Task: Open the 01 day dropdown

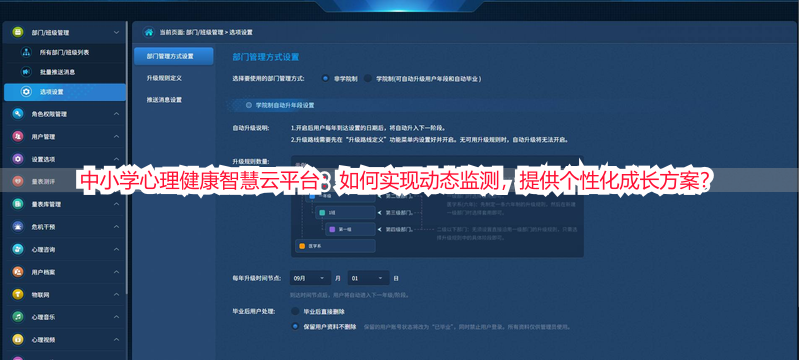Action: point(368,278)
